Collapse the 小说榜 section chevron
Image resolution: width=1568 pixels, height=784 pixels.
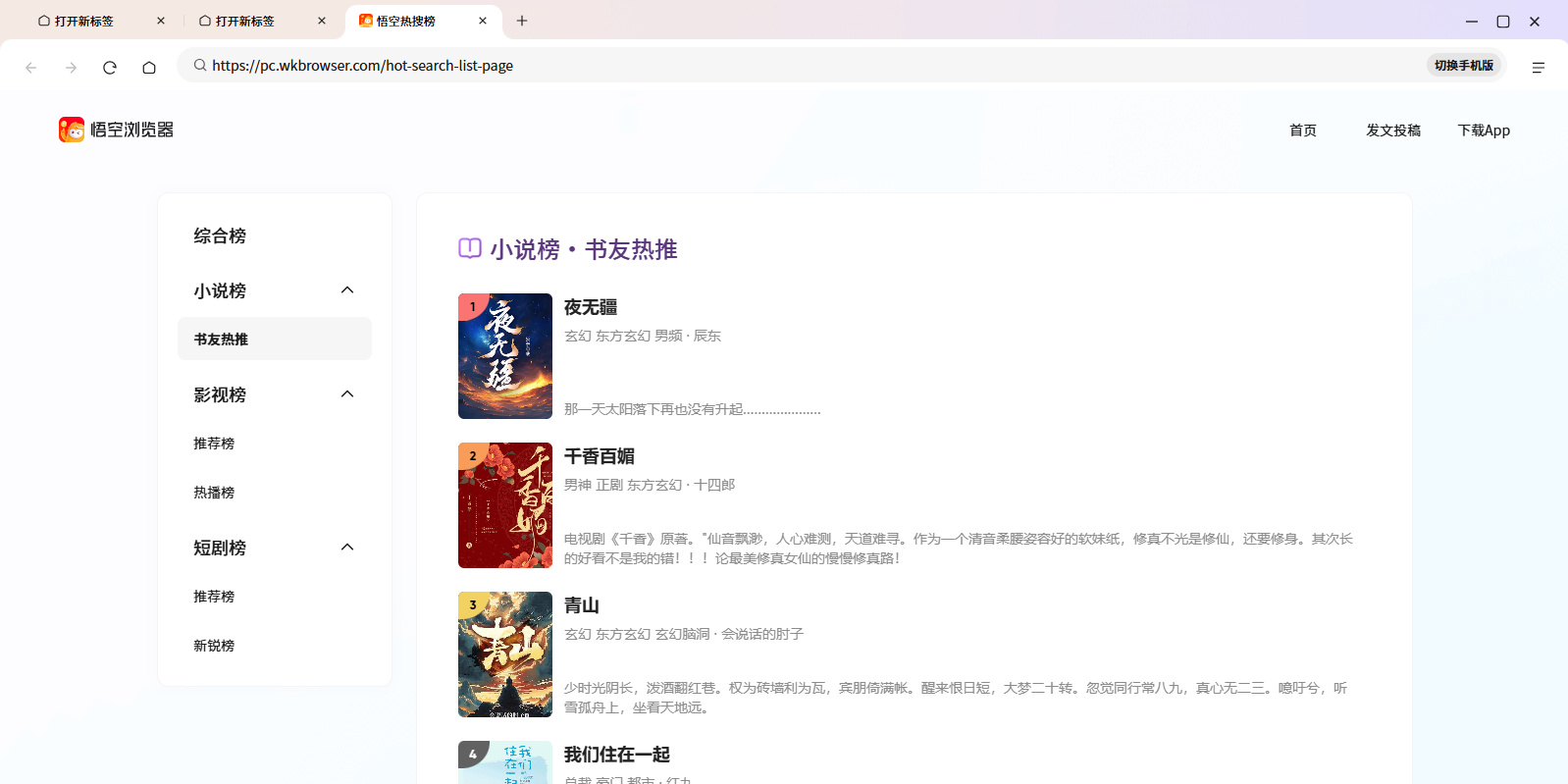(347, 290)
